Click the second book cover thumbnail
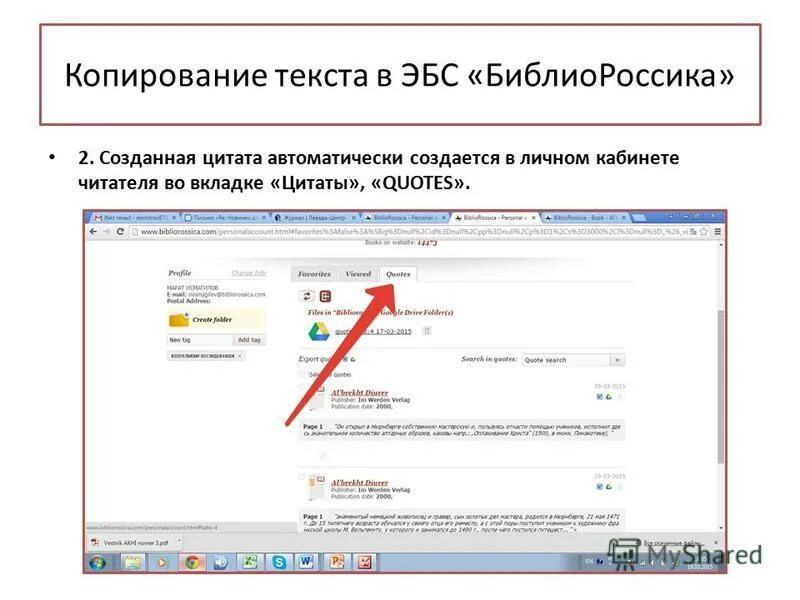Screen dimensions: 800x600 (317, 488)
